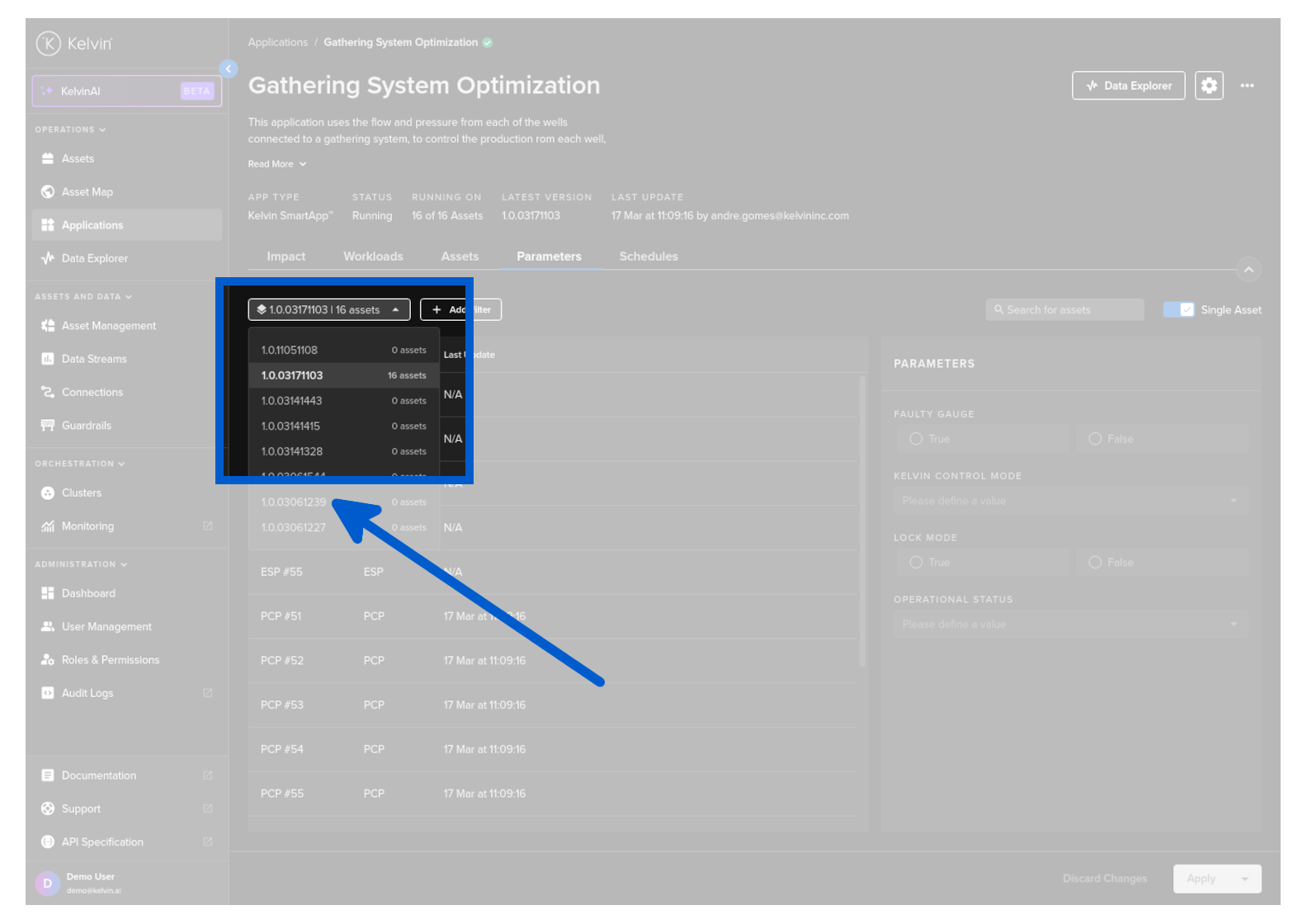The image size is (1307, 924).
Task: Expand the Read More description link
Action: pos(276,164)
